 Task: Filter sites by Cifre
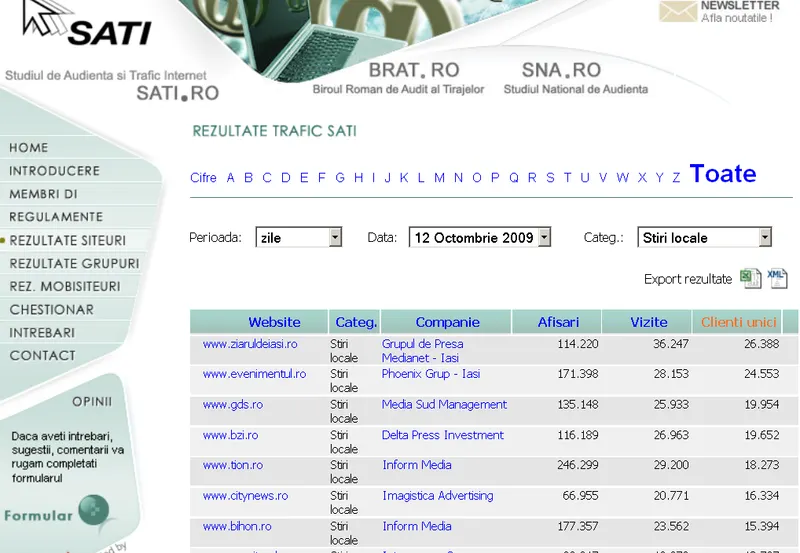(x=203, y=178)
